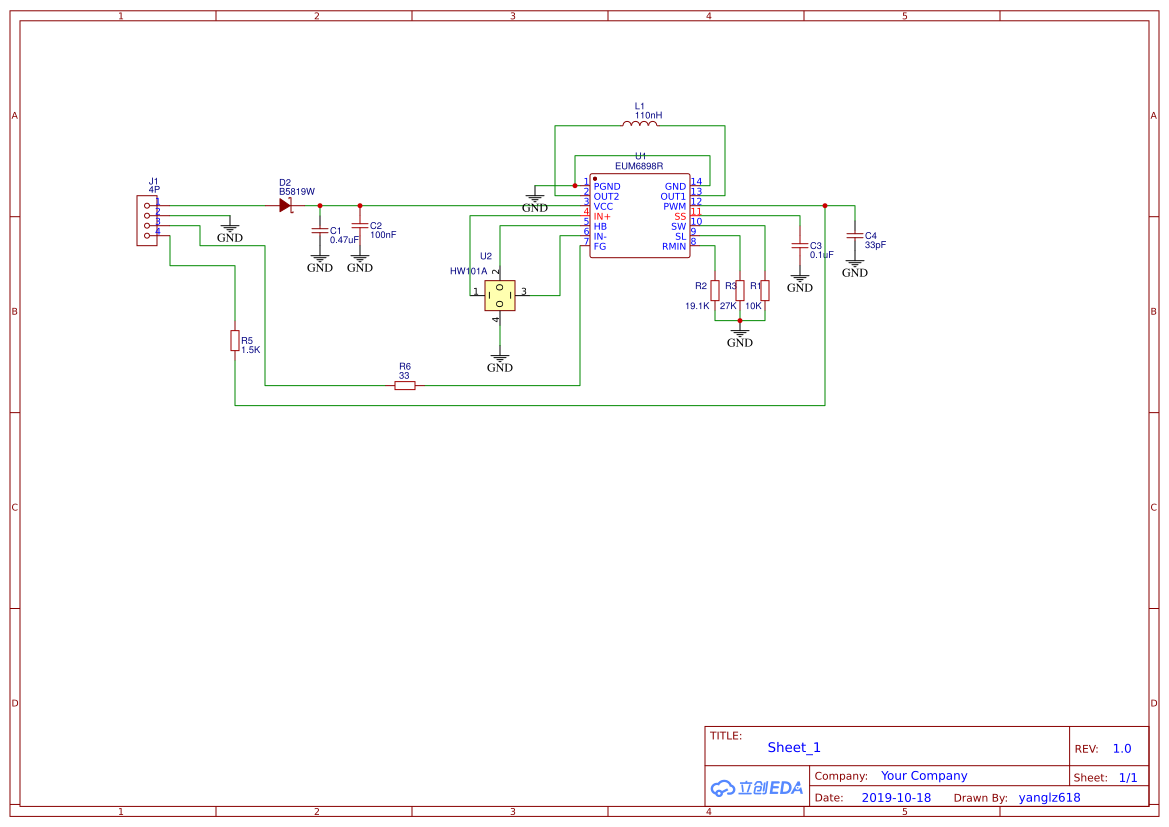Click the 27K resistor value label
This screenshot has width=1169, height=827.
coord(728,306)
